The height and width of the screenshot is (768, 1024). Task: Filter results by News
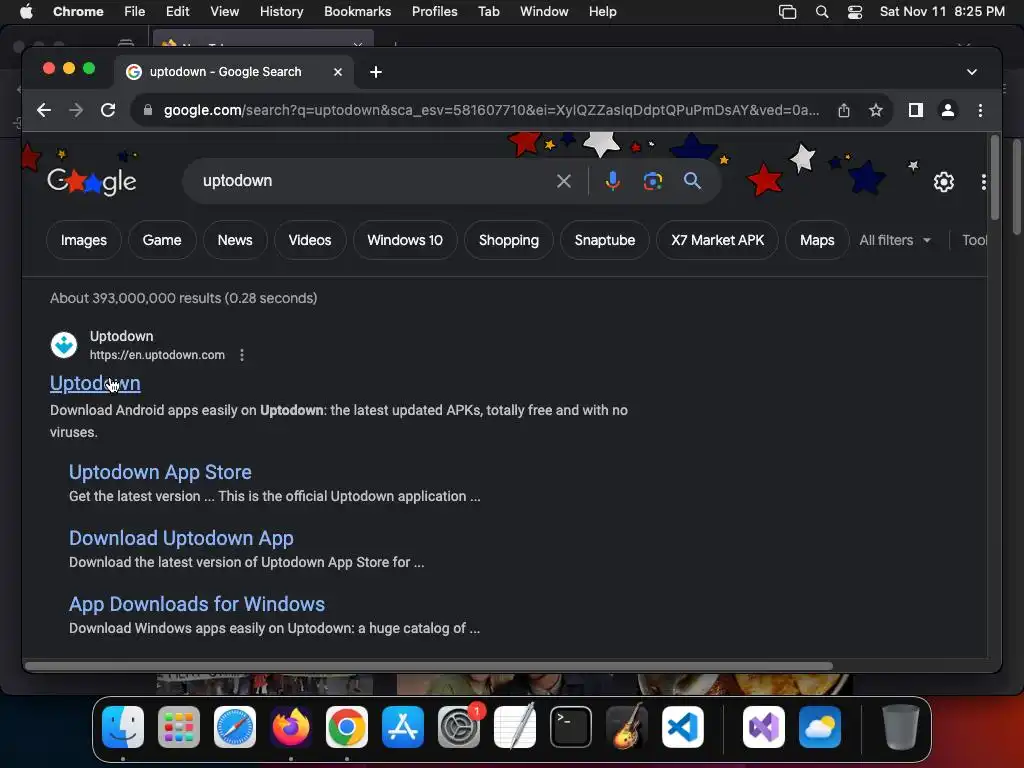(235, 240)
